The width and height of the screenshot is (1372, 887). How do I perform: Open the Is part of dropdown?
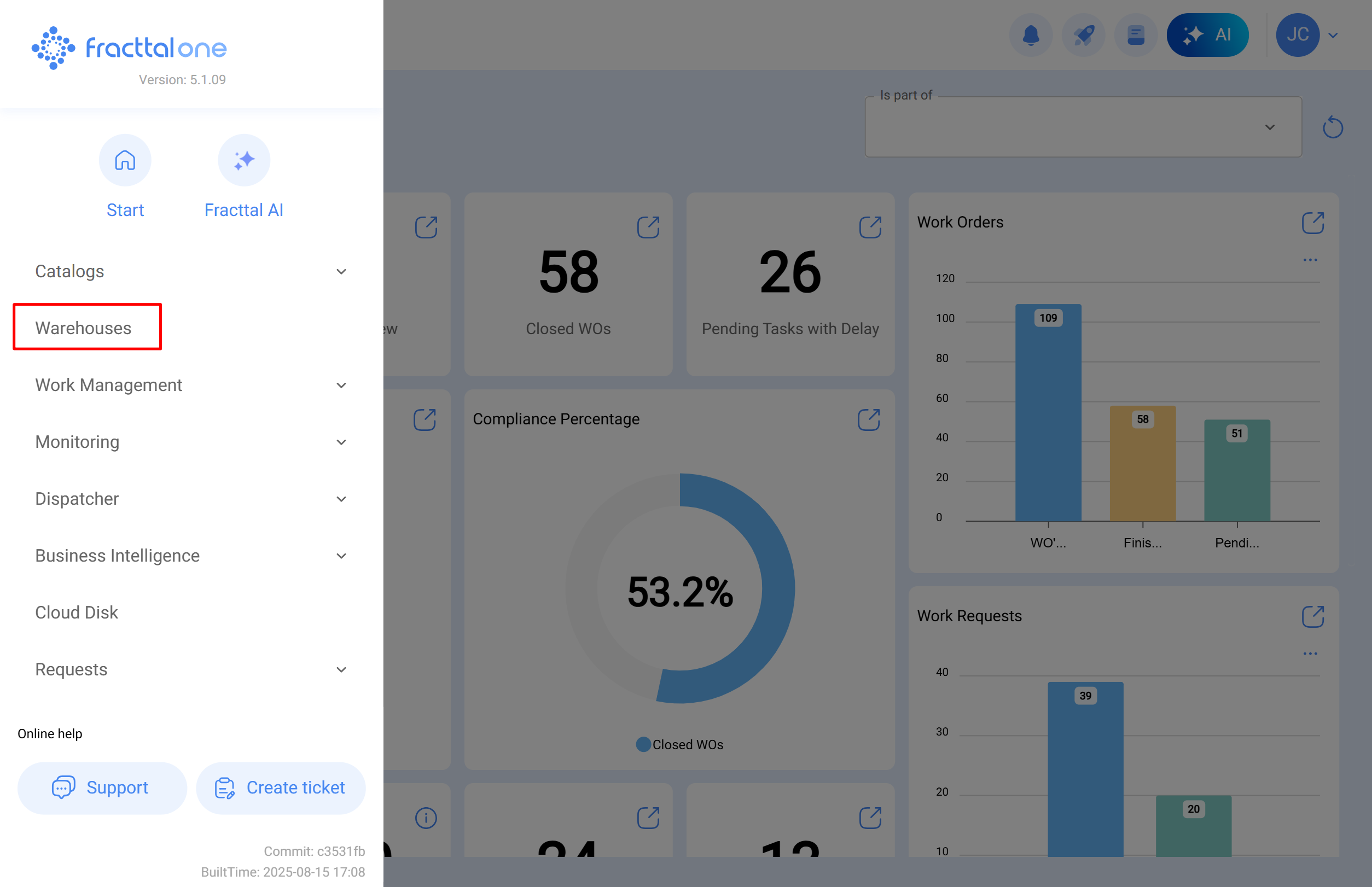[1083, 127]
